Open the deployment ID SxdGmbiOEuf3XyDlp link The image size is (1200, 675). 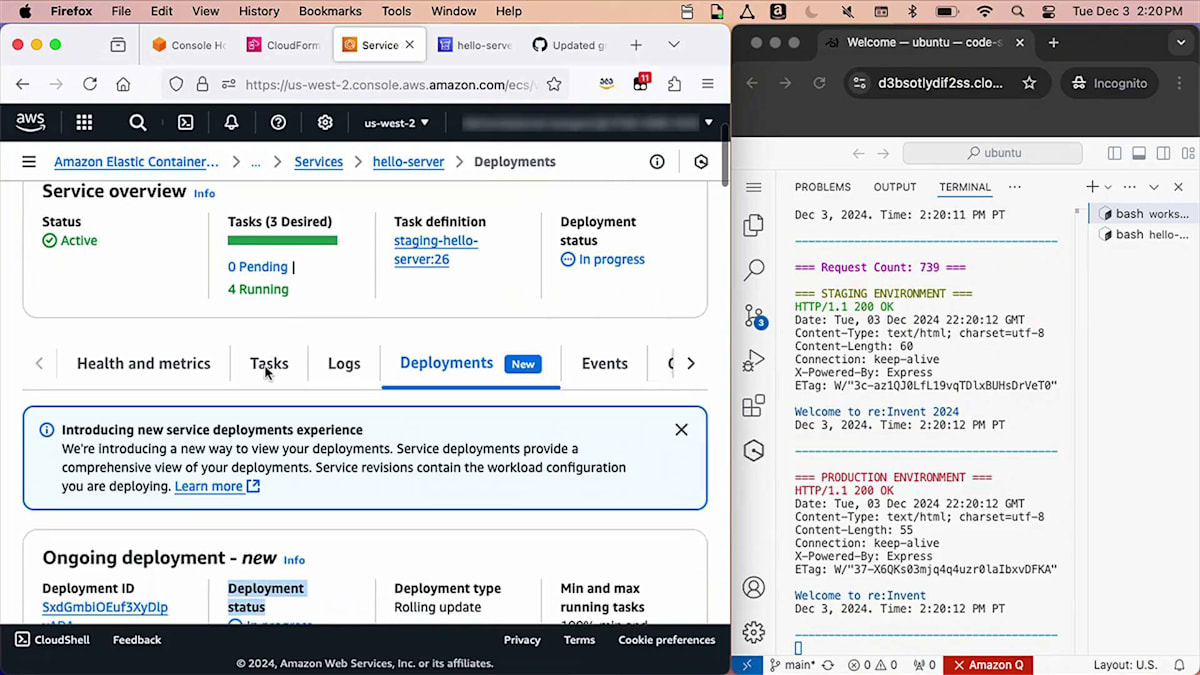coord(105,607)
